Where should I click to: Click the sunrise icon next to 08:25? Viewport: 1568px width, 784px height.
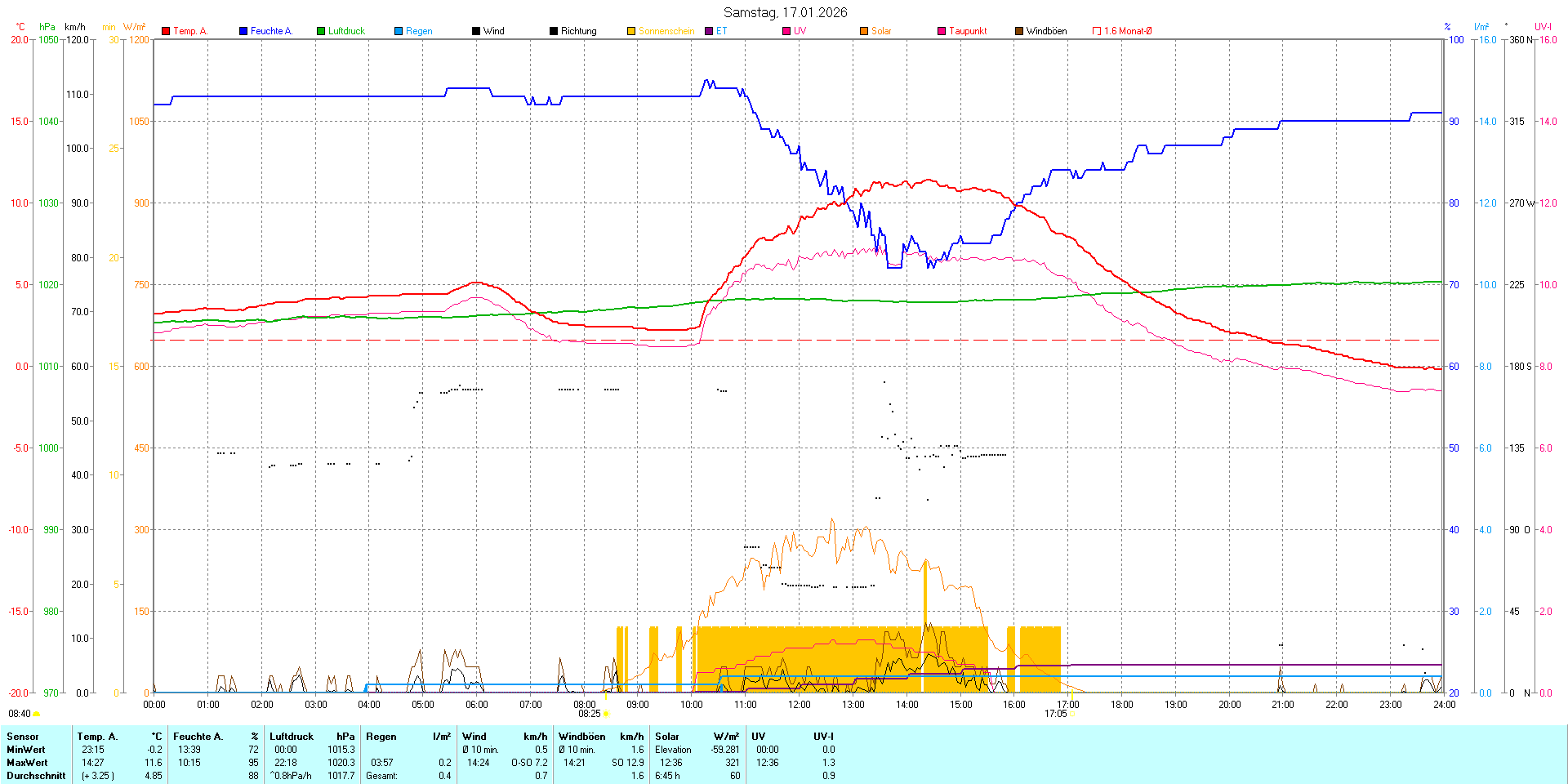tap(606, 714)
